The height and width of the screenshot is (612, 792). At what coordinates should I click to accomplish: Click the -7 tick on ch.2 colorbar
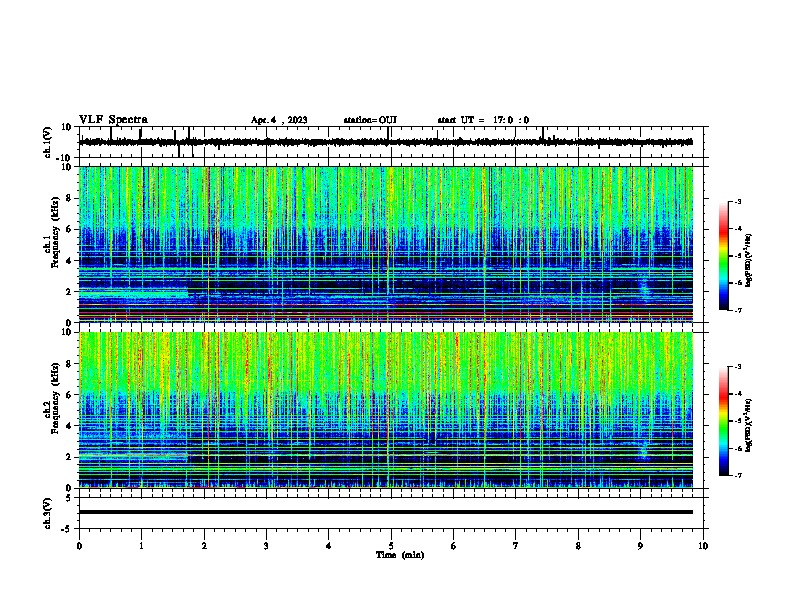point(737,475)
